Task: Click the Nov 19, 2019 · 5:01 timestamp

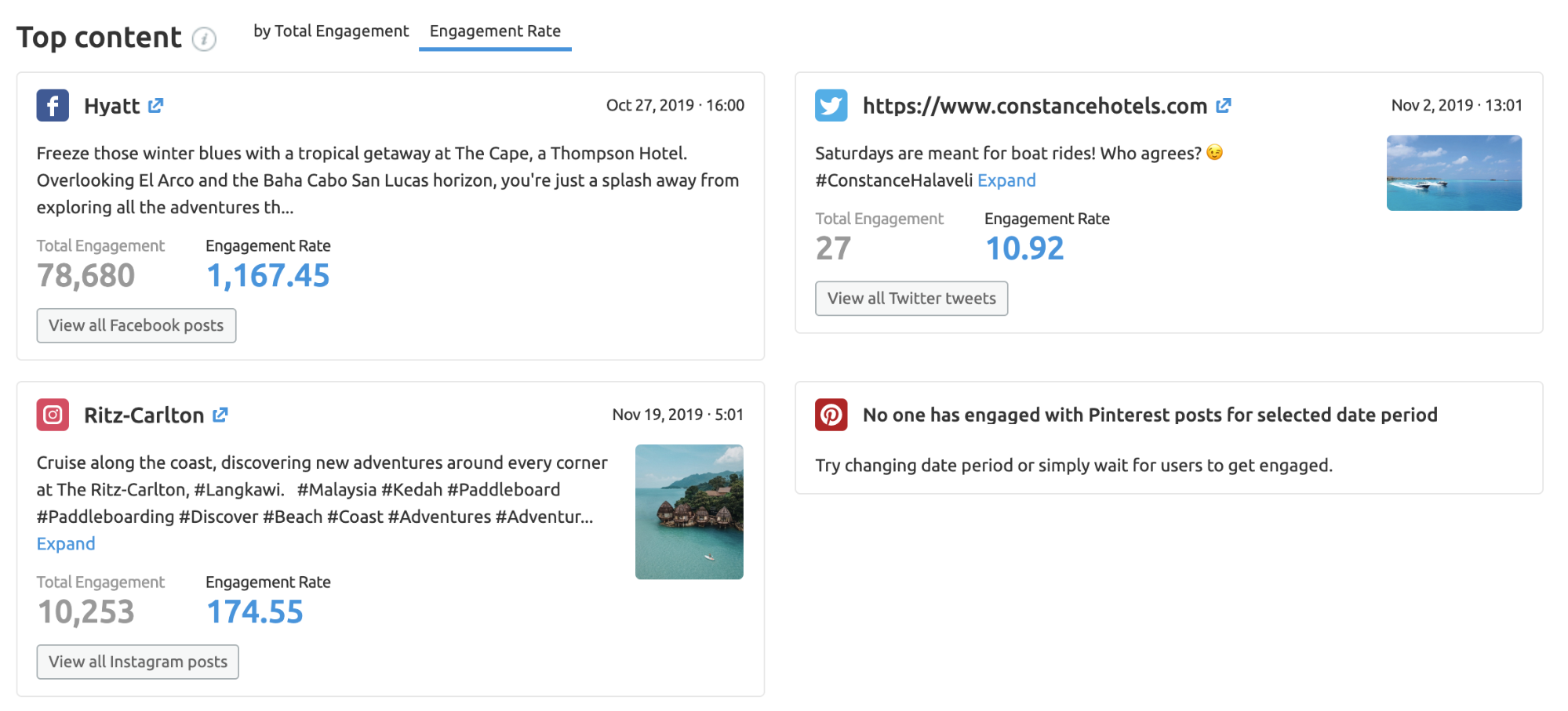Action: point(678,415)
